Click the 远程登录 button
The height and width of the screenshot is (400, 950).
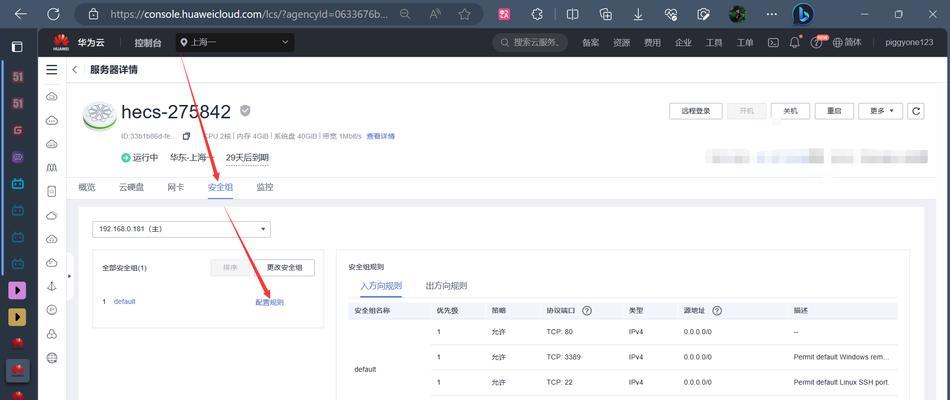(x=696, y=111)
